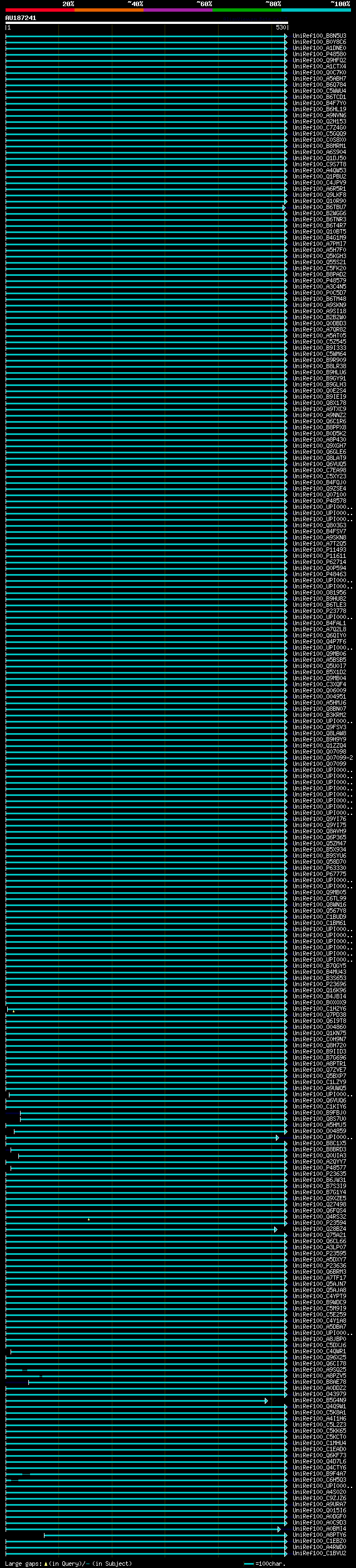Screen dimensions: 356x1568
Task: Select the label UniRef100_P23696
Action: 319,985
